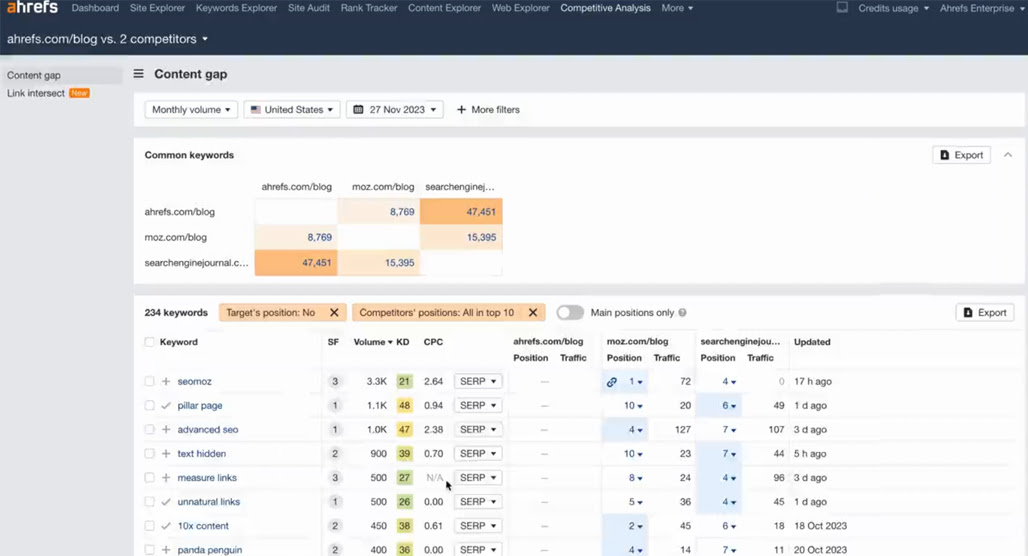Screen dimensions: 1028x556
Task: Open Keywords Explorer in top navigation
Action: (x=236, y=8)
